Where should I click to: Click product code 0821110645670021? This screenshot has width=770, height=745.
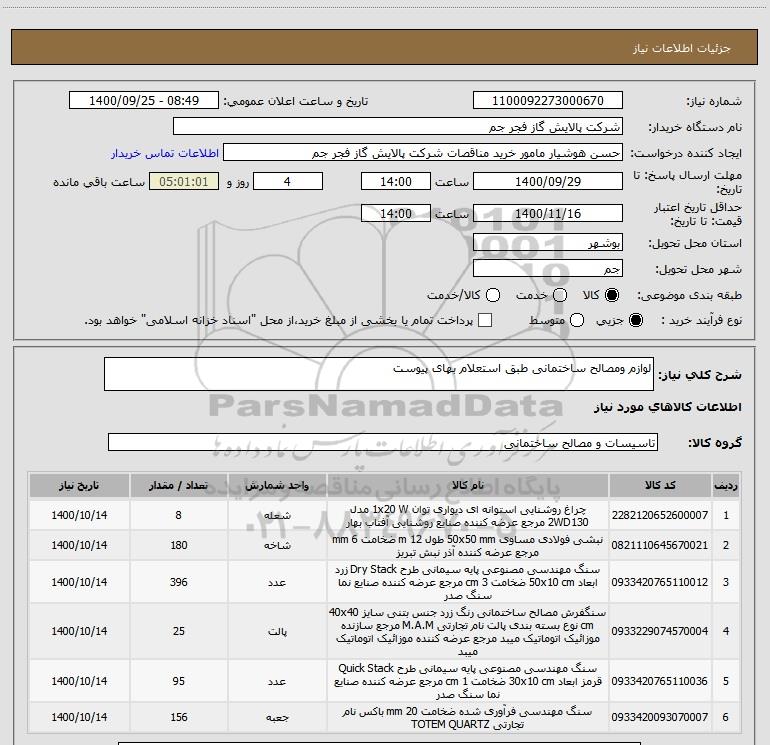[x=660, y=545]
